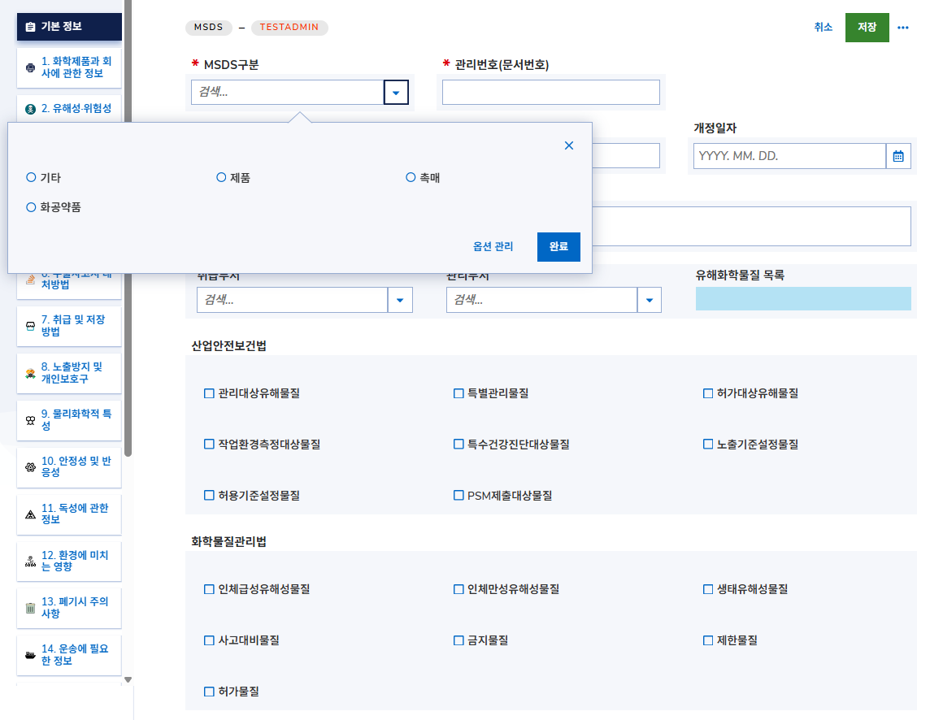Check the 허용기준설정물질 checkbox
This screenshot has width=930, height=720.
209,495
